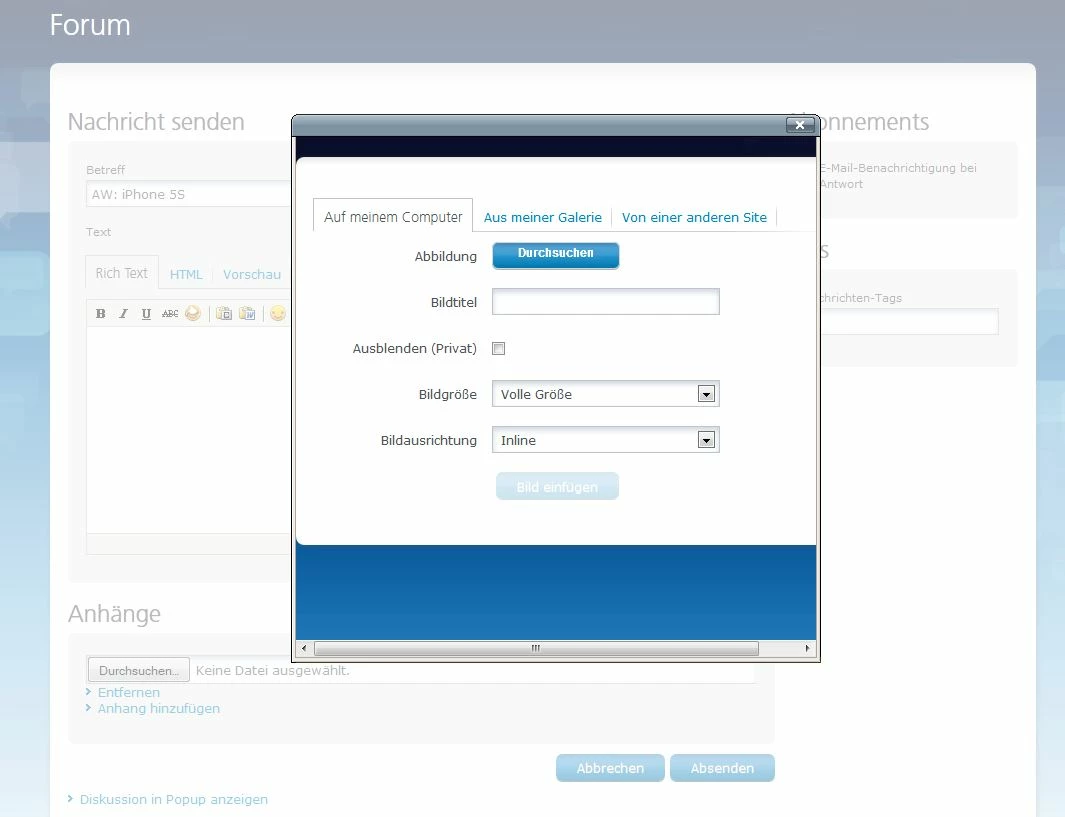Click the blue Durchsuchen button for Abbildung
Viewport: 1065px width, 817px height.
(556, 255)
